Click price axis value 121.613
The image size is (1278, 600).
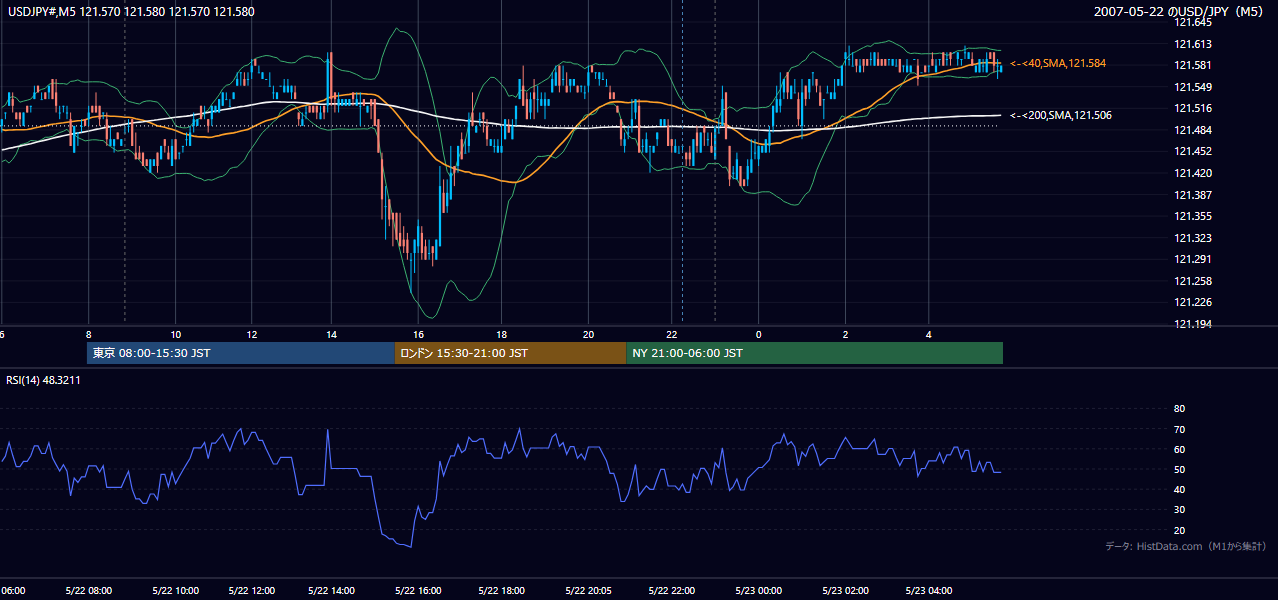tap(1194, 44)
